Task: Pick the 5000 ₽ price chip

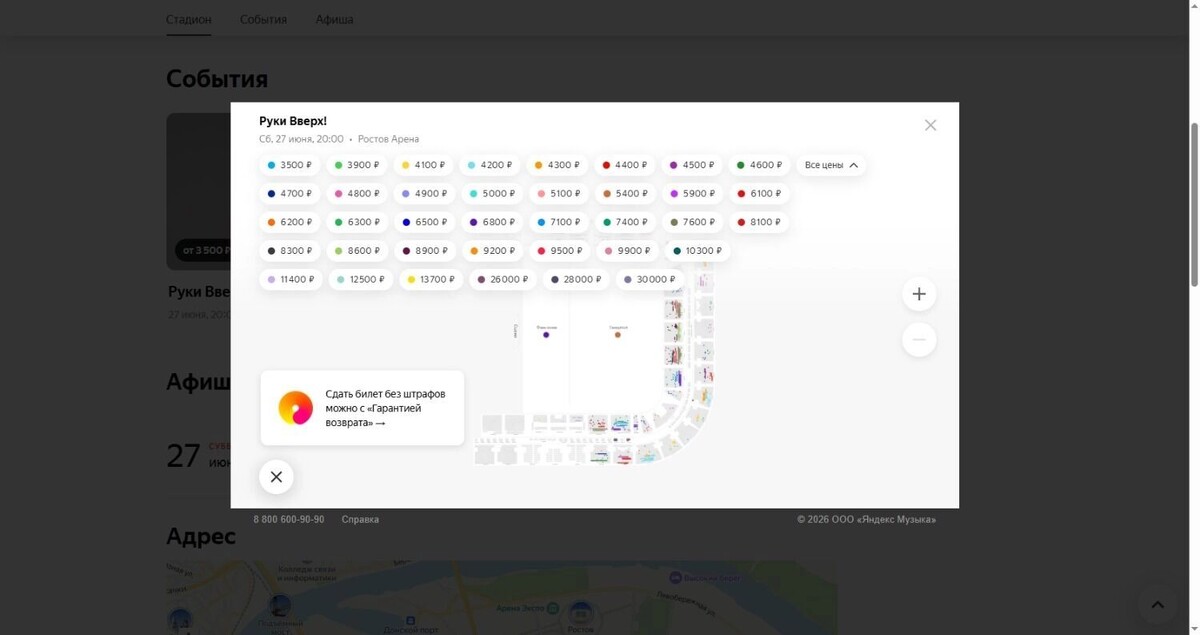Action: (492, 193)
